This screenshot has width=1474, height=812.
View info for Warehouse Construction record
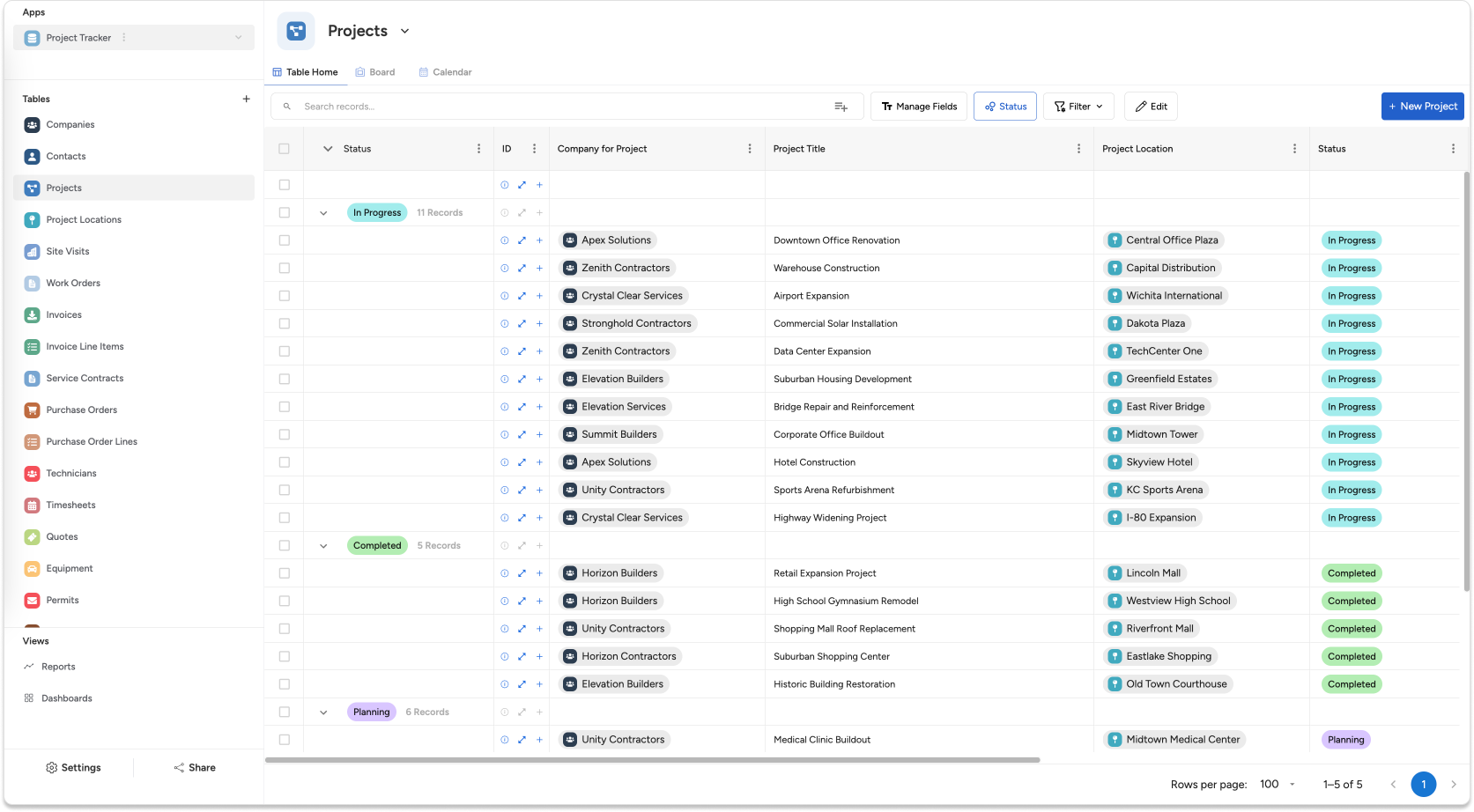(x=505, y=268)
